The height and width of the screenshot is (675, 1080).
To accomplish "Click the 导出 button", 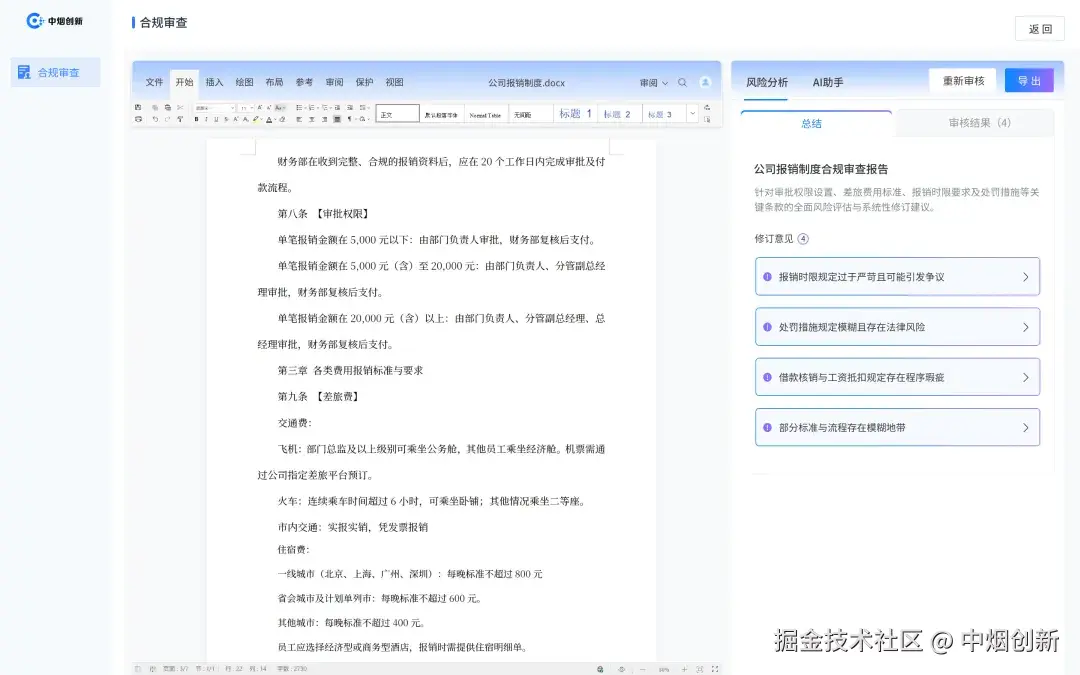I will pyautogui.click(x=1029, y=81).
